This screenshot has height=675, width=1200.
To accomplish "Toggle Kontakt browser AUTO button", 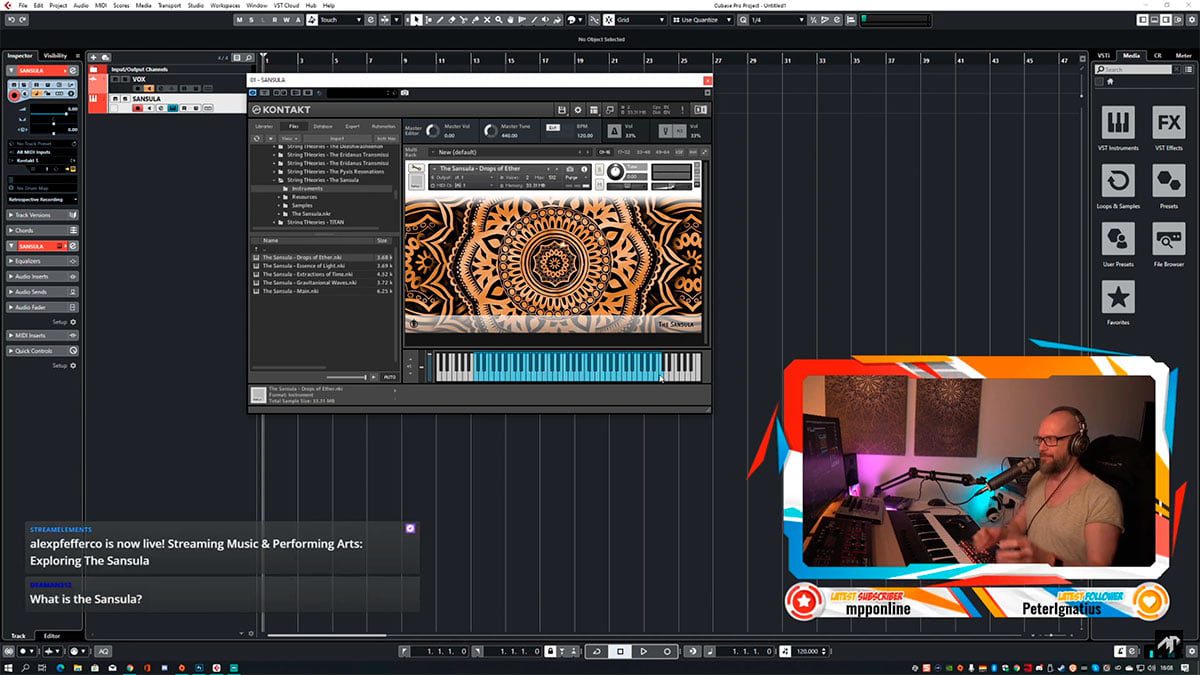I will 389,377.
